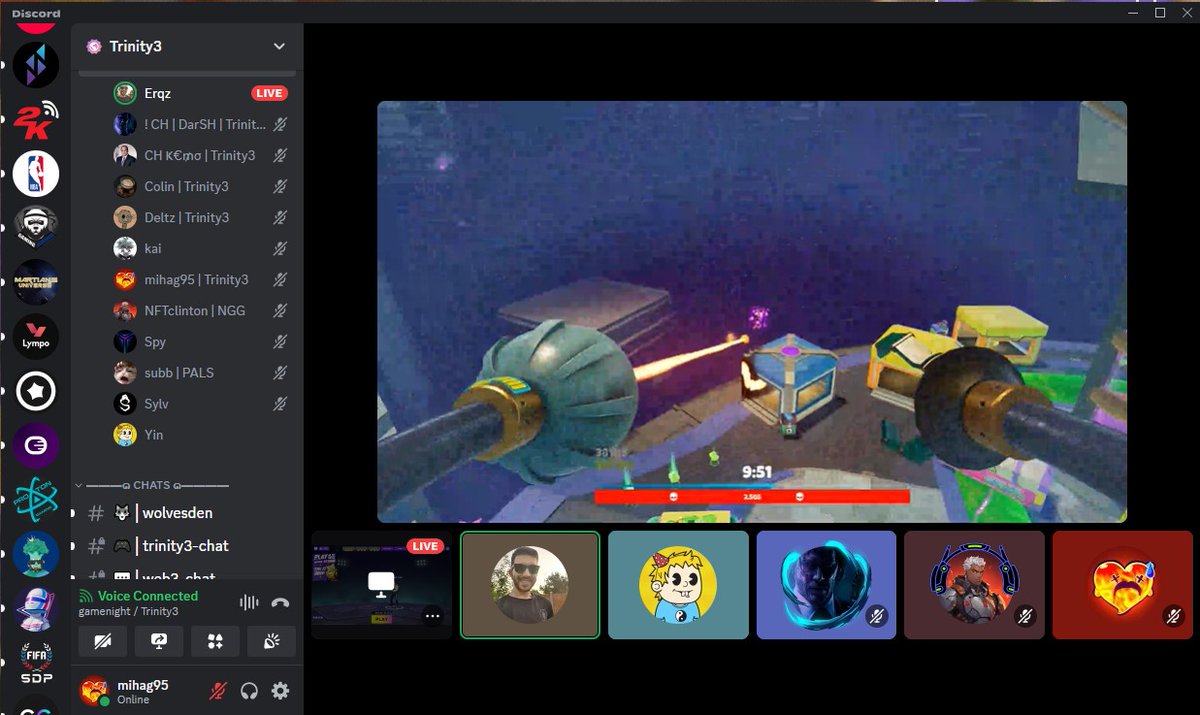Click the muted icon beside Colin | Trinity3
Viewport: 1200px width, 715px height.
pyautogui.click(x=281, y=186)
